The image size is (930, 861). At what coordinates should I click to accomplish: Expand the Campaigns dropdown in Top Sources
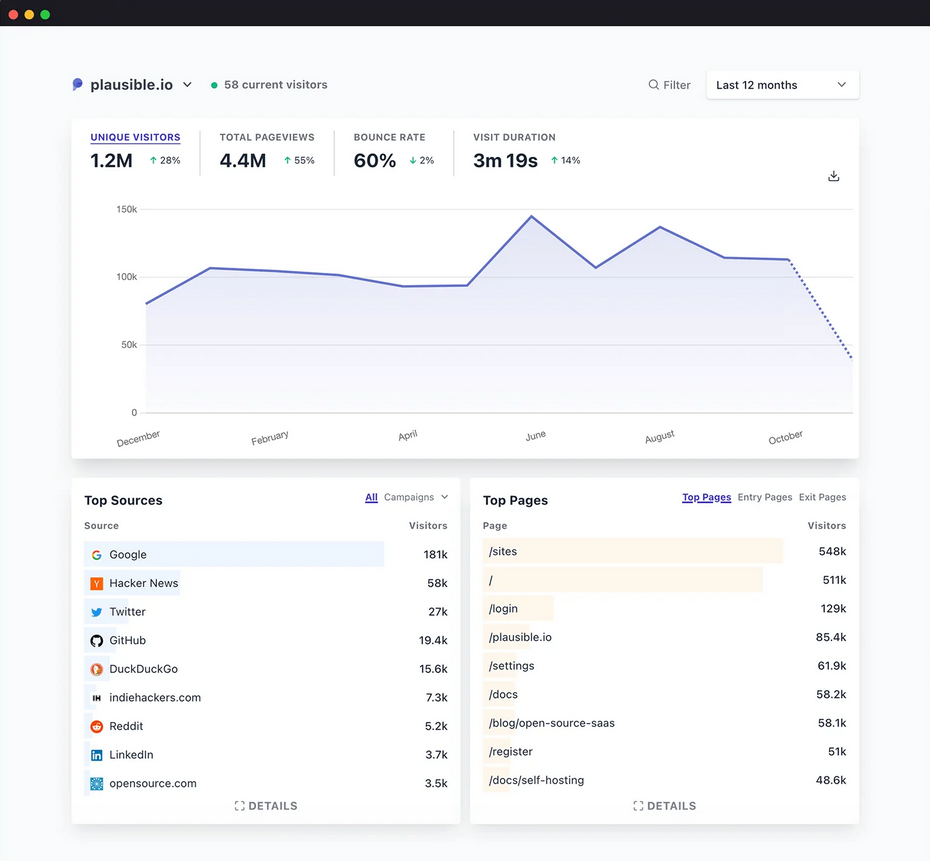[416, 497]
